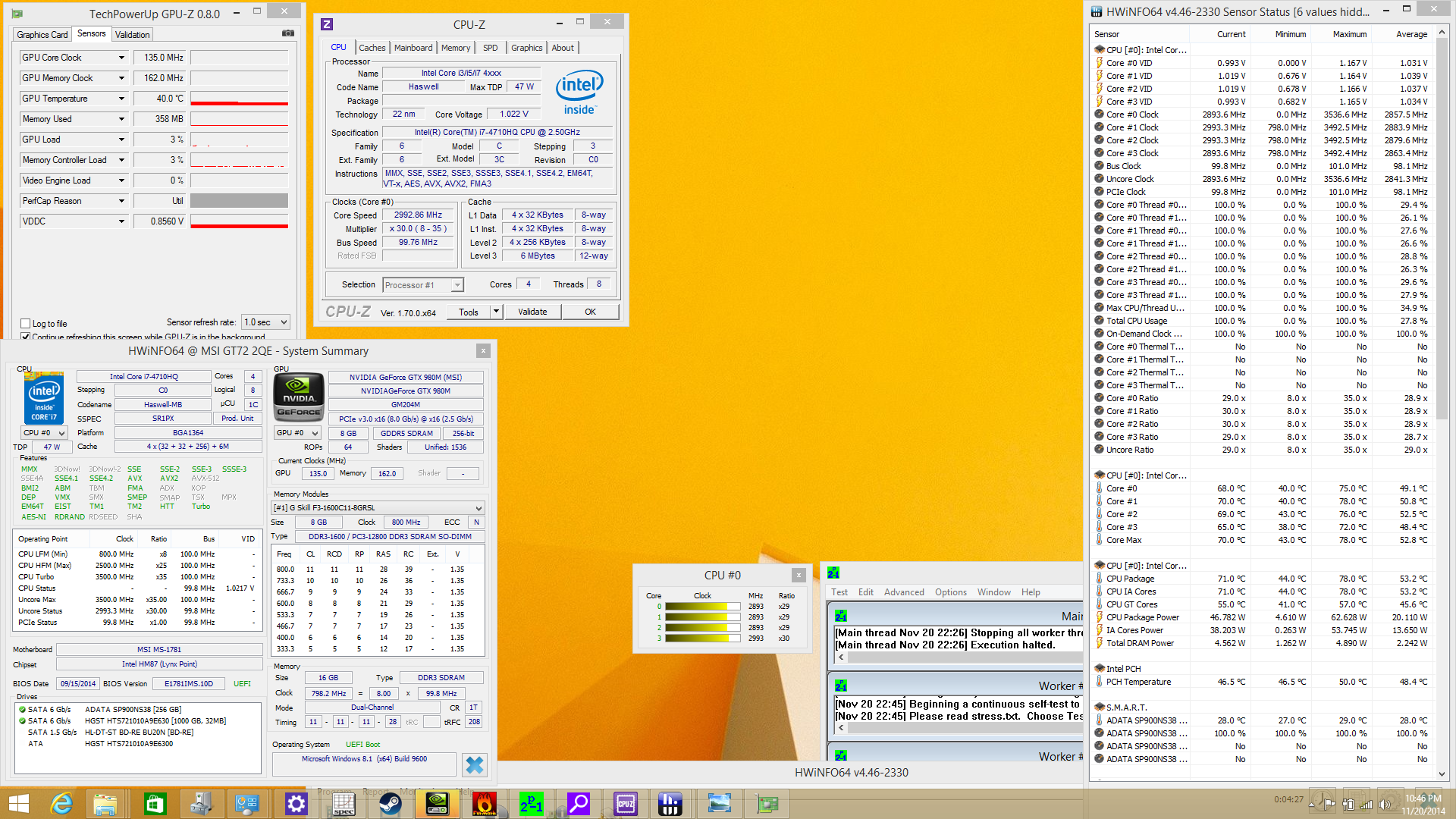Click the Prime95 icon above the menu bar
The width and height of the screenshot is (1456, 819).
(x=833, y=573)
